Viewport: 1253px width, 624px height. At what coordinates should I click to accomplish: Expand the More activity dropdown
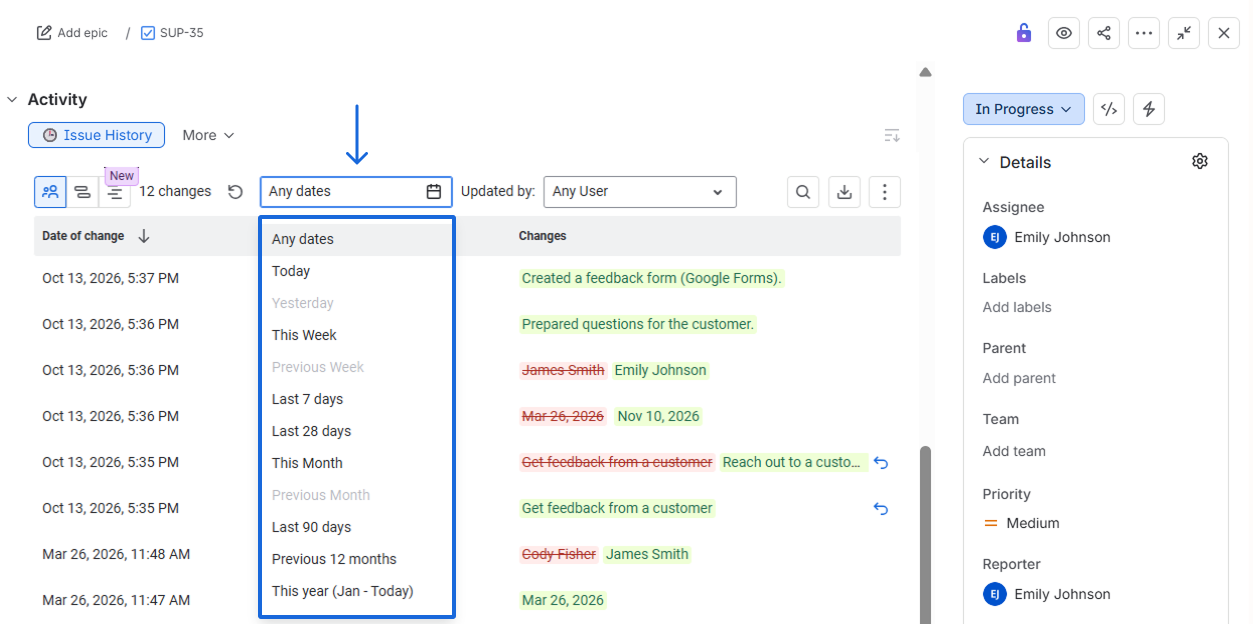[x=208, y=135]
